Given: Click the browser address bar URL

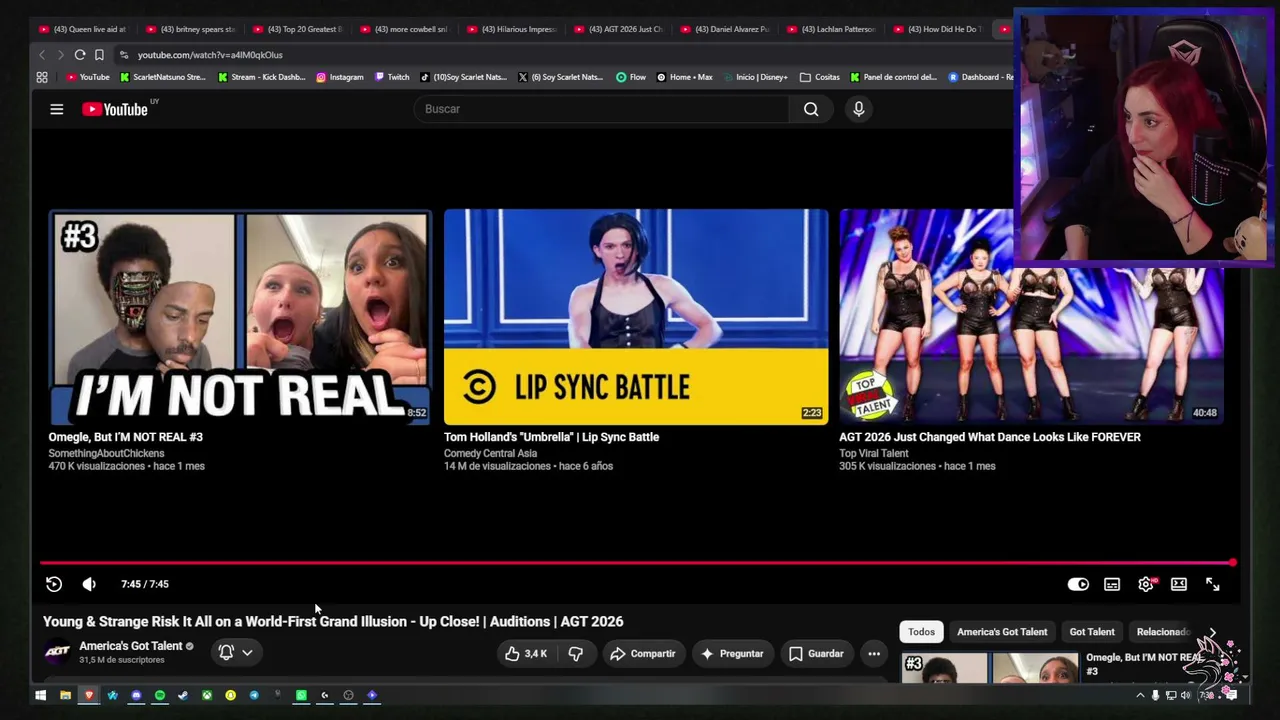Looking at the screenshot, I should [x=210, y=55].
